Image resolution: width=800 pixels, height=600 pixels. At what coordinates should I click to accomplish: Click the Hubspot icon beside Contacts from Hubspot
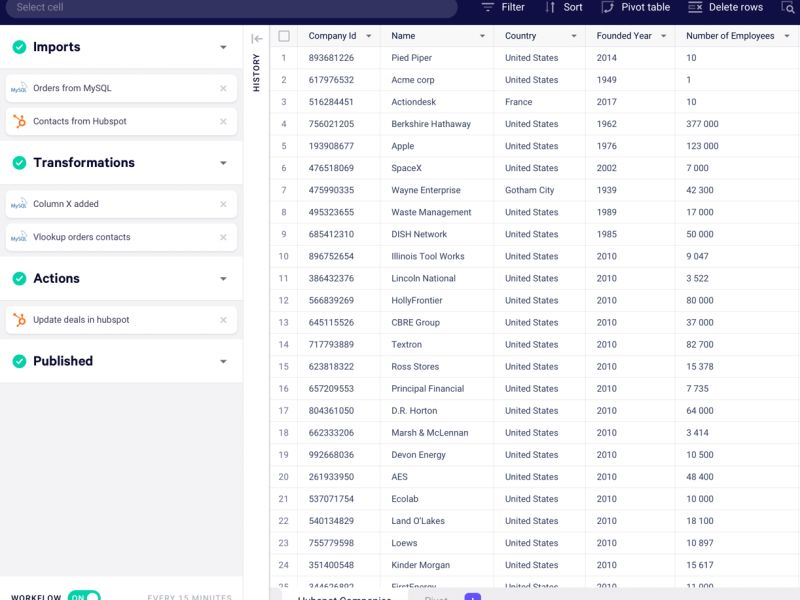click(19, 121)
